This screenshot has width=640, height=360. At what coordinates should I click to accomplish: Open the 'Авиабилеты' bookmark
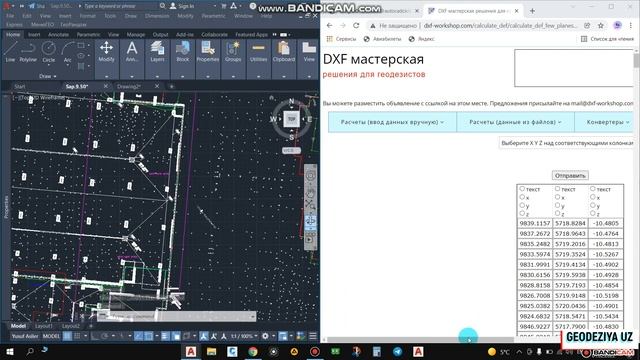[x=382, y=39]
